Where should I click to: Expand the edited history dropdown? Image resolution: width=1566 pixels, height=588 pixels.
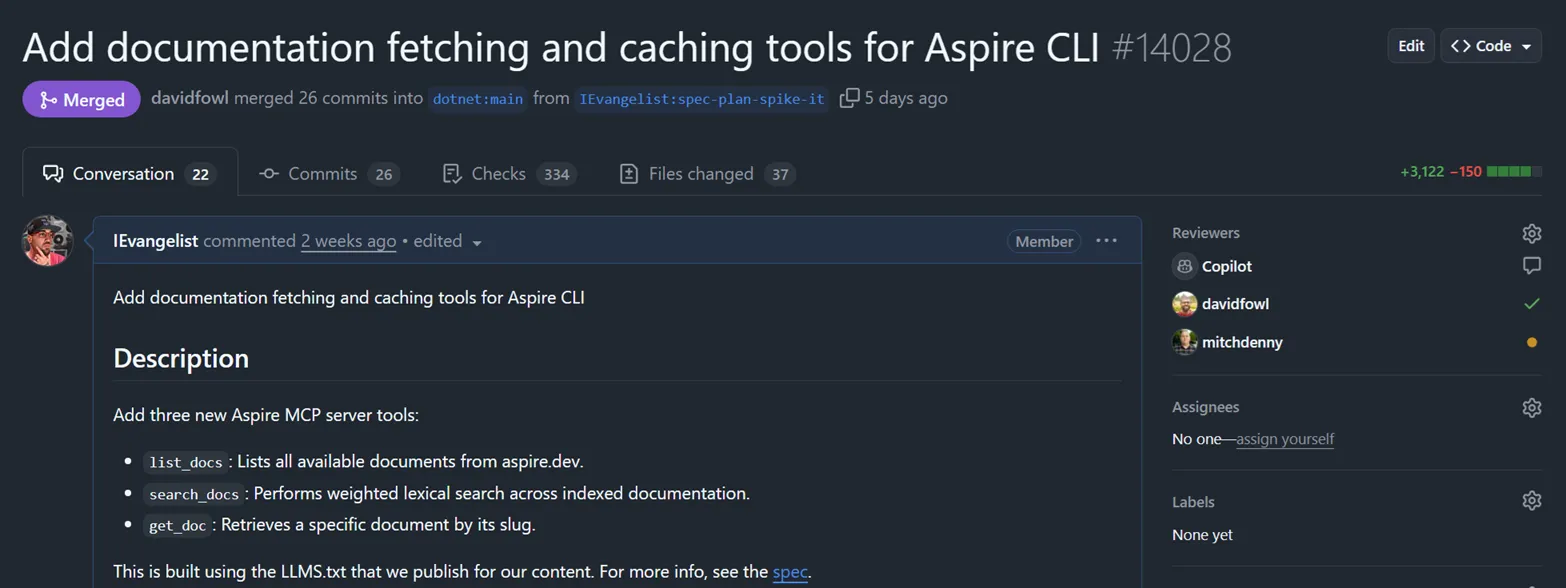[x=476, y=241]
